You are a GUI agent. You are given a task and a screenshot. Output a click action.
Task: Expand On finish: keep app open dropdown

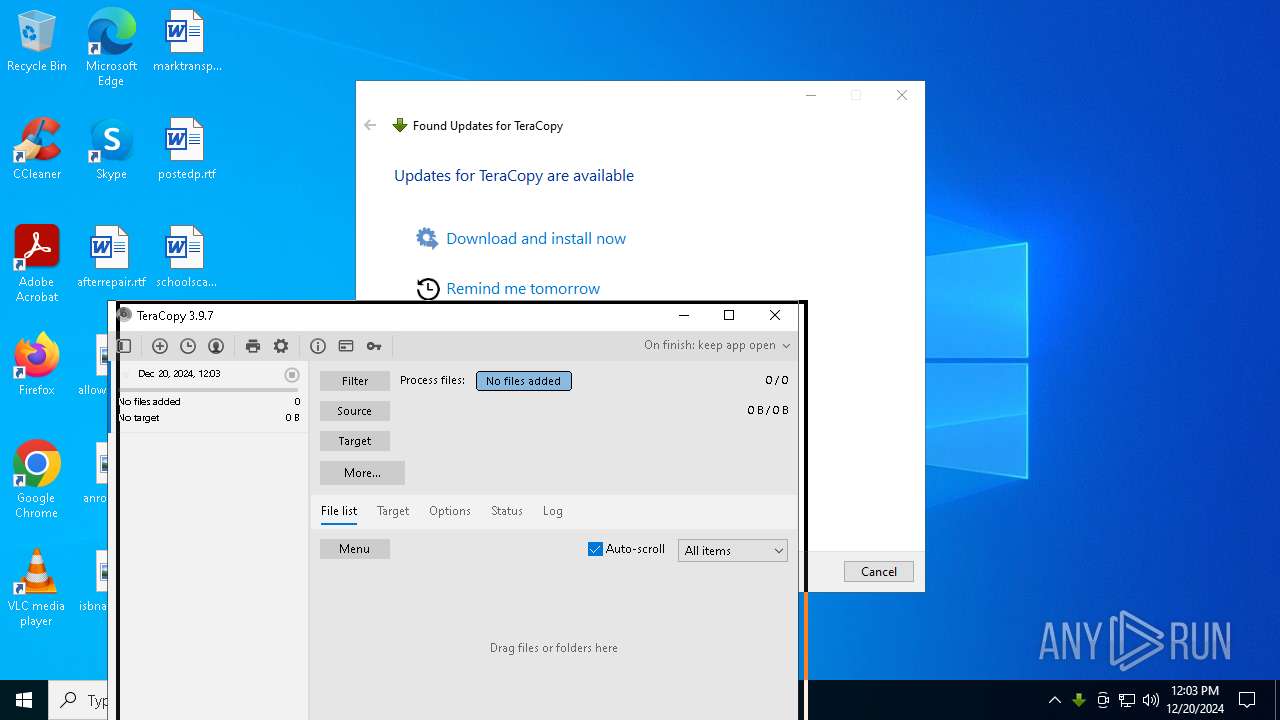tap(717, 345)
